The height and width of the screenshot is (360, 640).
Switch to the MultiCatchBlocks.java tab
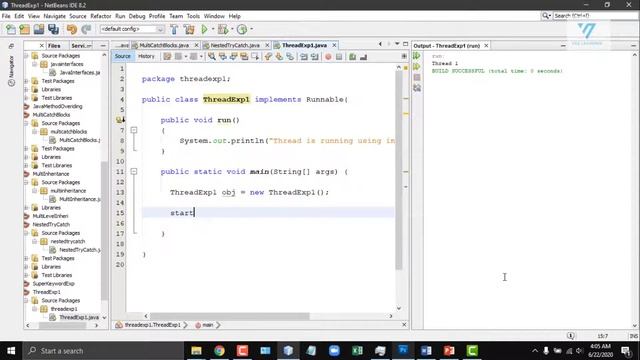164,45
